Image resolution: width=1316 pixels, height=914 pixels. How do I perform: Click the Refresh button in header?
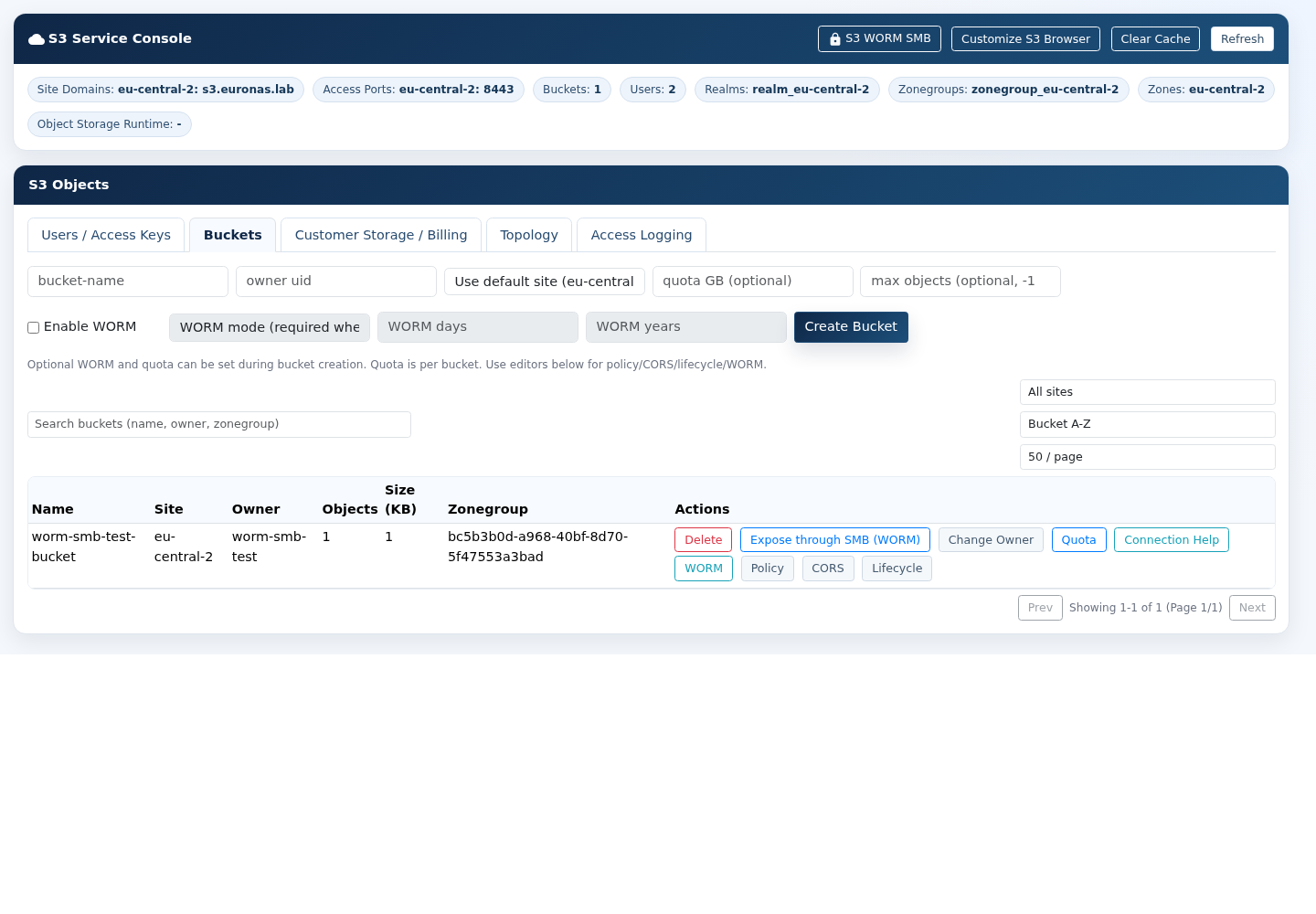click(1242, 39)
